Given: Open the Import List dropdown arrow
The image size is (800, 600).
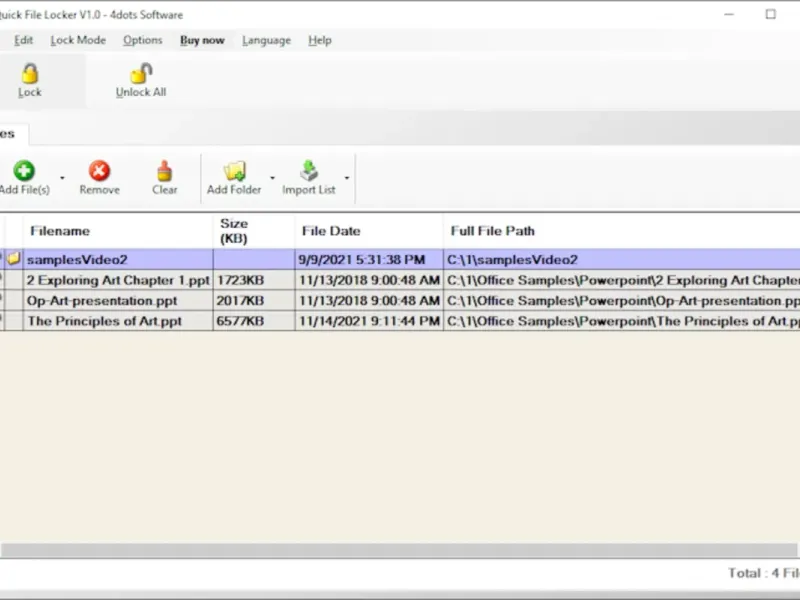Looking at the screenshot, I should (347, 178).
